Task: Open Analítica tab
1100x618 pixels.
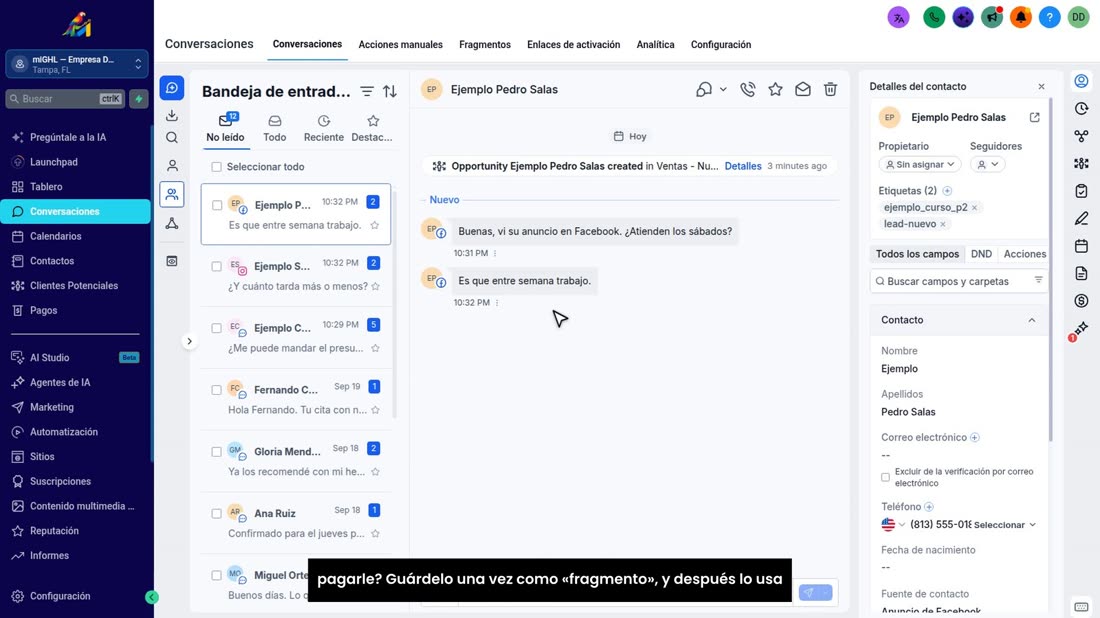Action: [655, 44]
